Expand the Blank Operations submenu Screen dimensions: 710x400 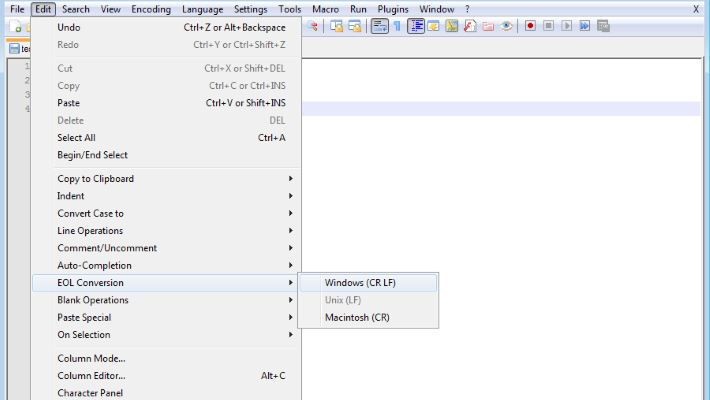pyautogui.click(x=167, y=300)
